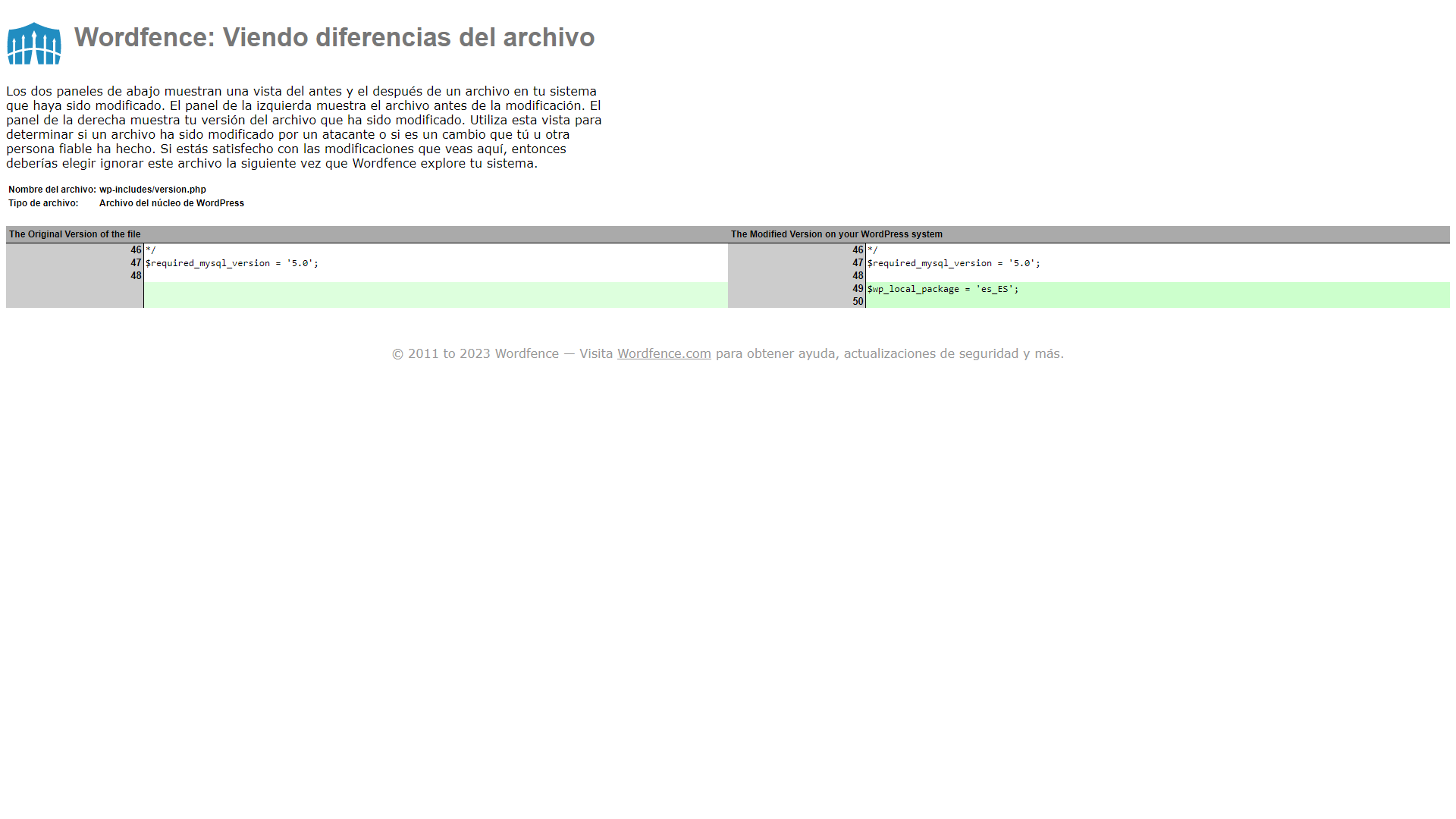Select $required_mysql_version line in modified panel
1456x819 pixels.
click(954, 263)
